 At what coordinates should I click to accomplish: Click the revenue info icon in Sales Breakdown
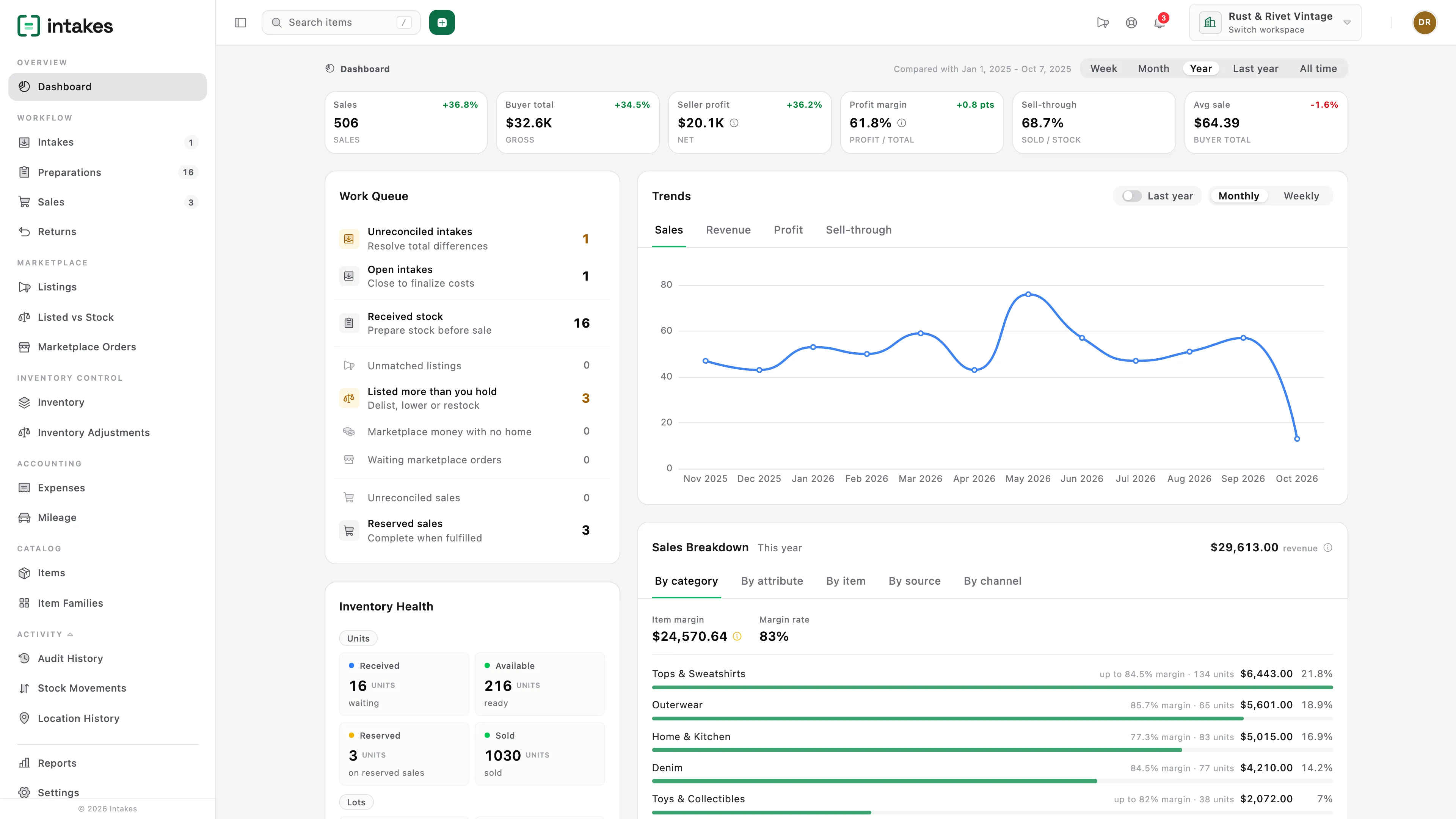[1328, 548]
